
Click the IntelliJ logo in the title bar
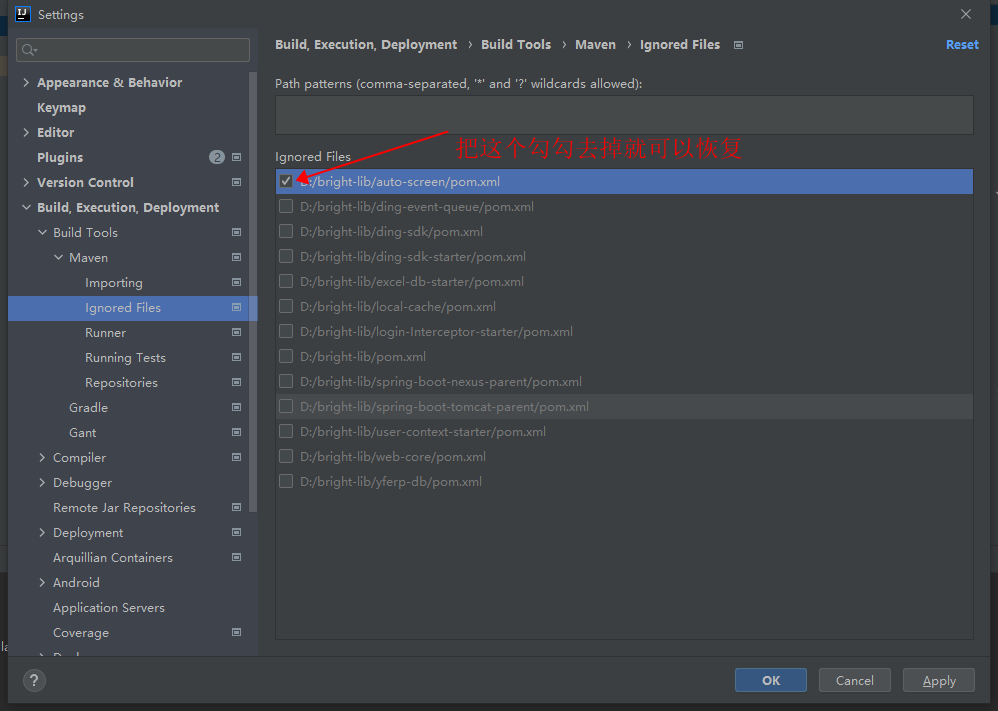point(23,14)
